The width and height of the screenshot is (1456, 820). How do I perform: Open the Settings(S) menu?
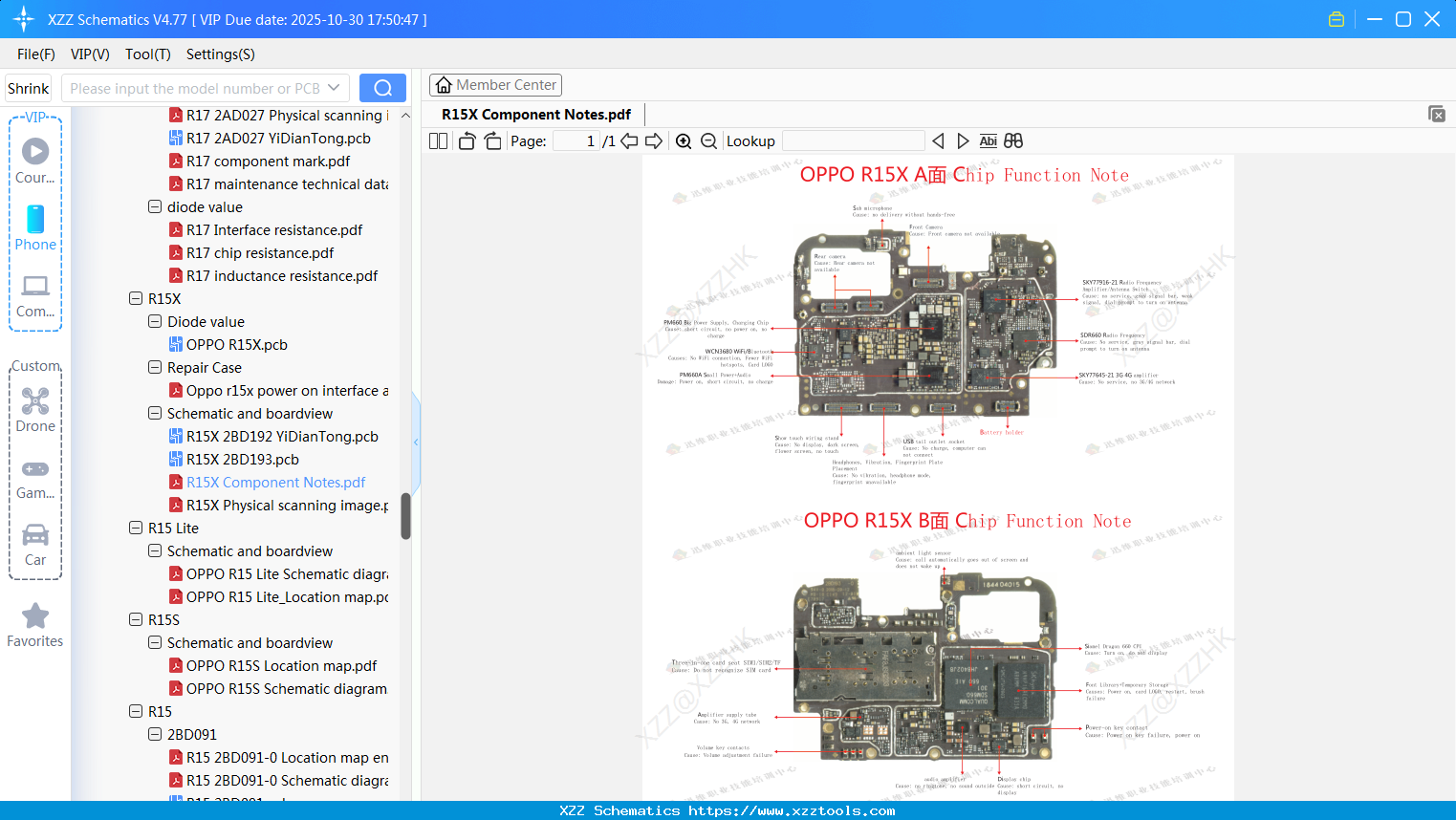[x=221, y=54]
